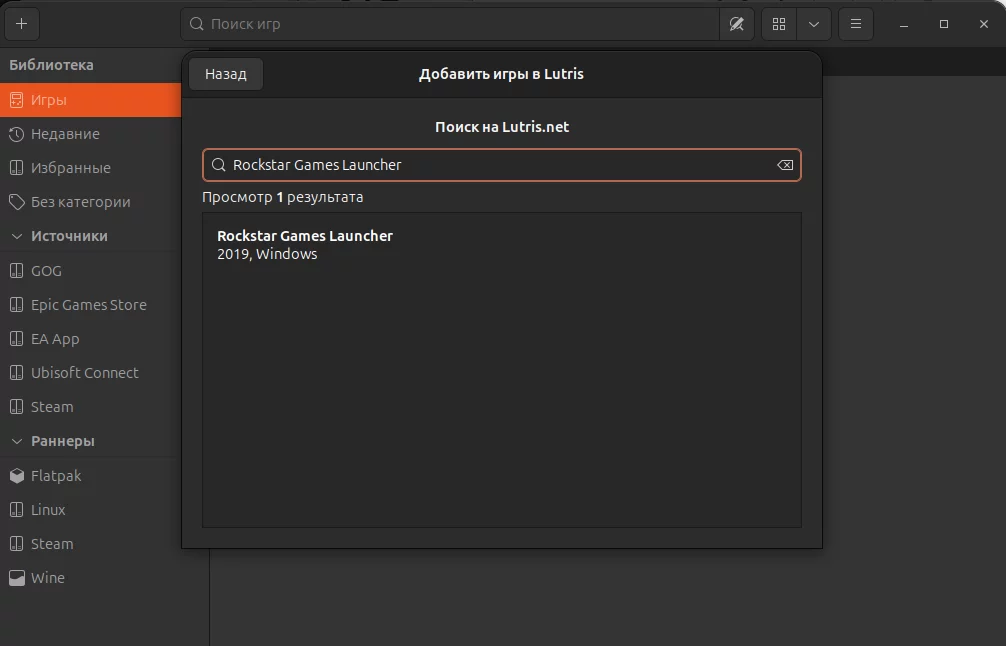Viewport: 1006px width, 646px height.
Task: Click the Flatpak box icon
Action: pos(17,476)
